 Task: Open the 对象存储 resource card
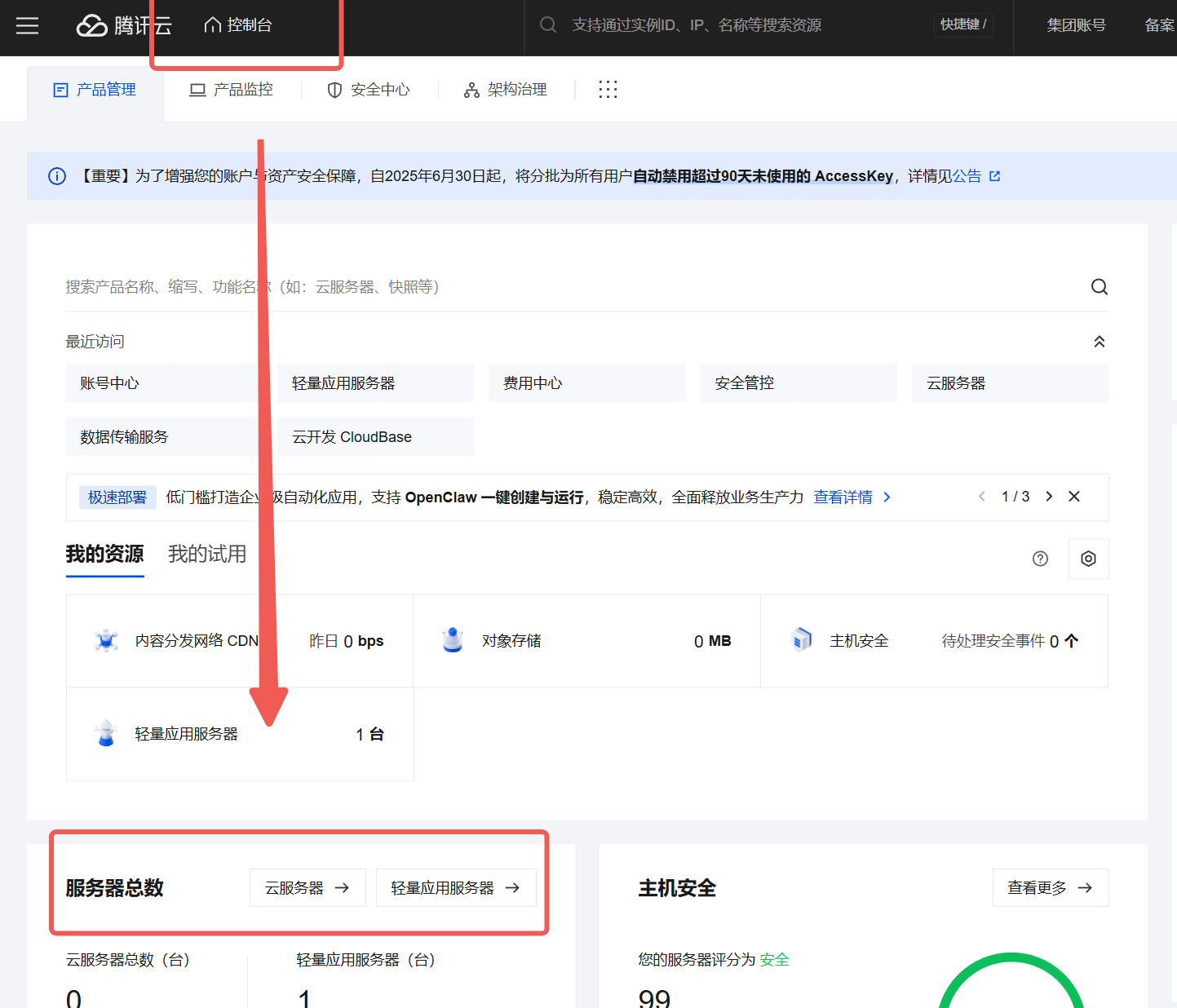(x=586, y=641)
